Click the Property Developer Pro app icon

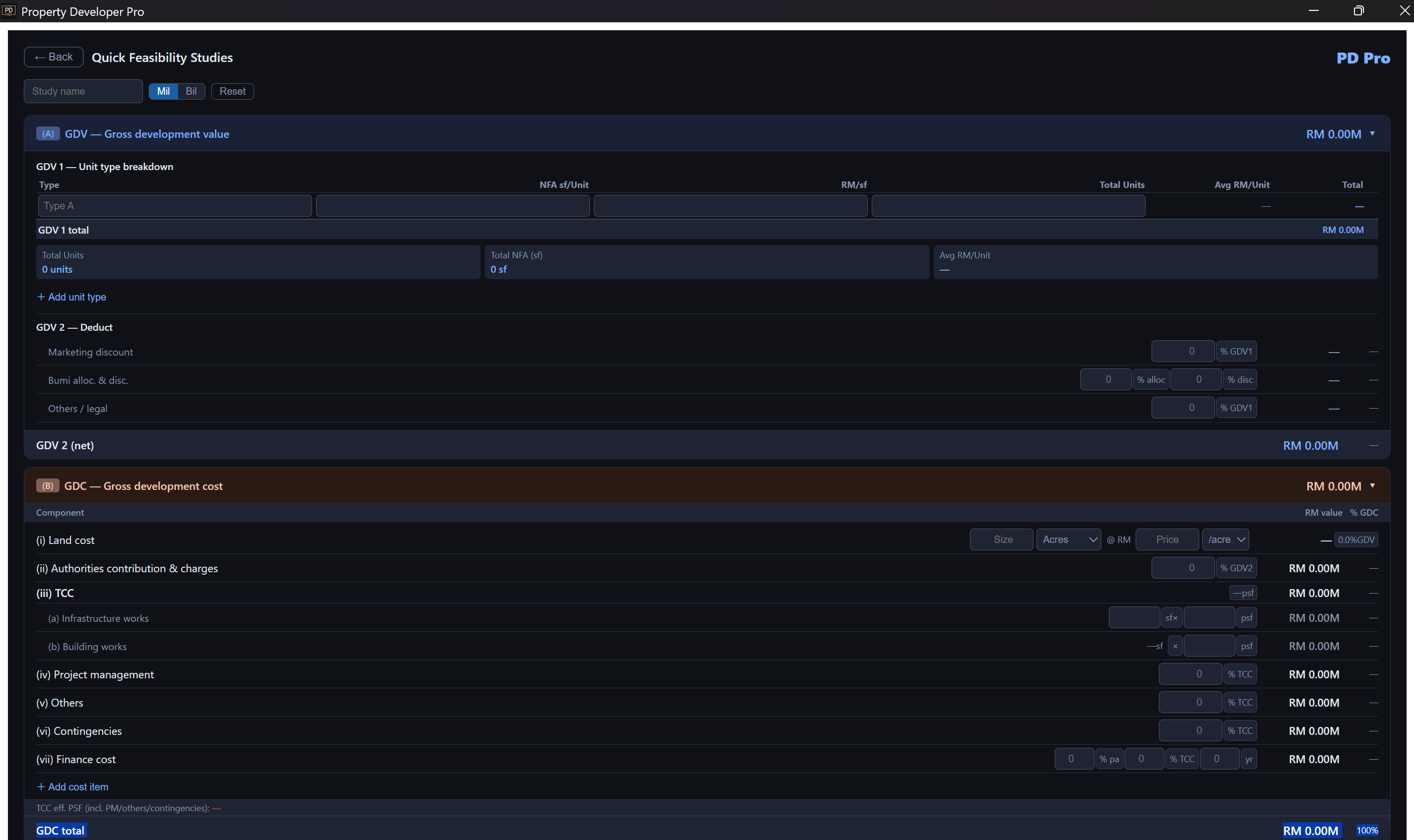pyautogui.click(x=8, y=11)
